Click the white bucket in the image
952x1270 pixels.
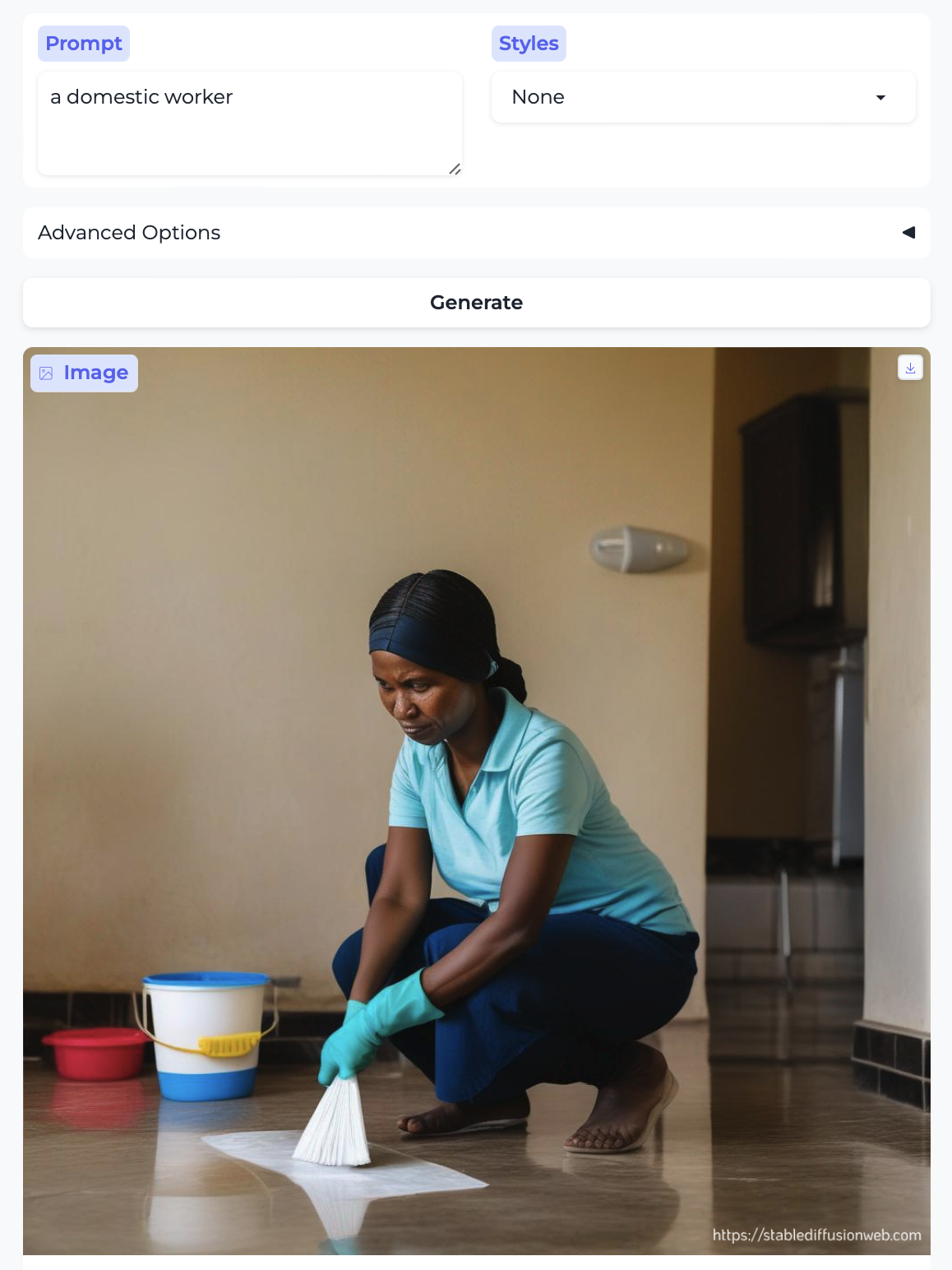pyautogui.click(x=206, y=1036)
